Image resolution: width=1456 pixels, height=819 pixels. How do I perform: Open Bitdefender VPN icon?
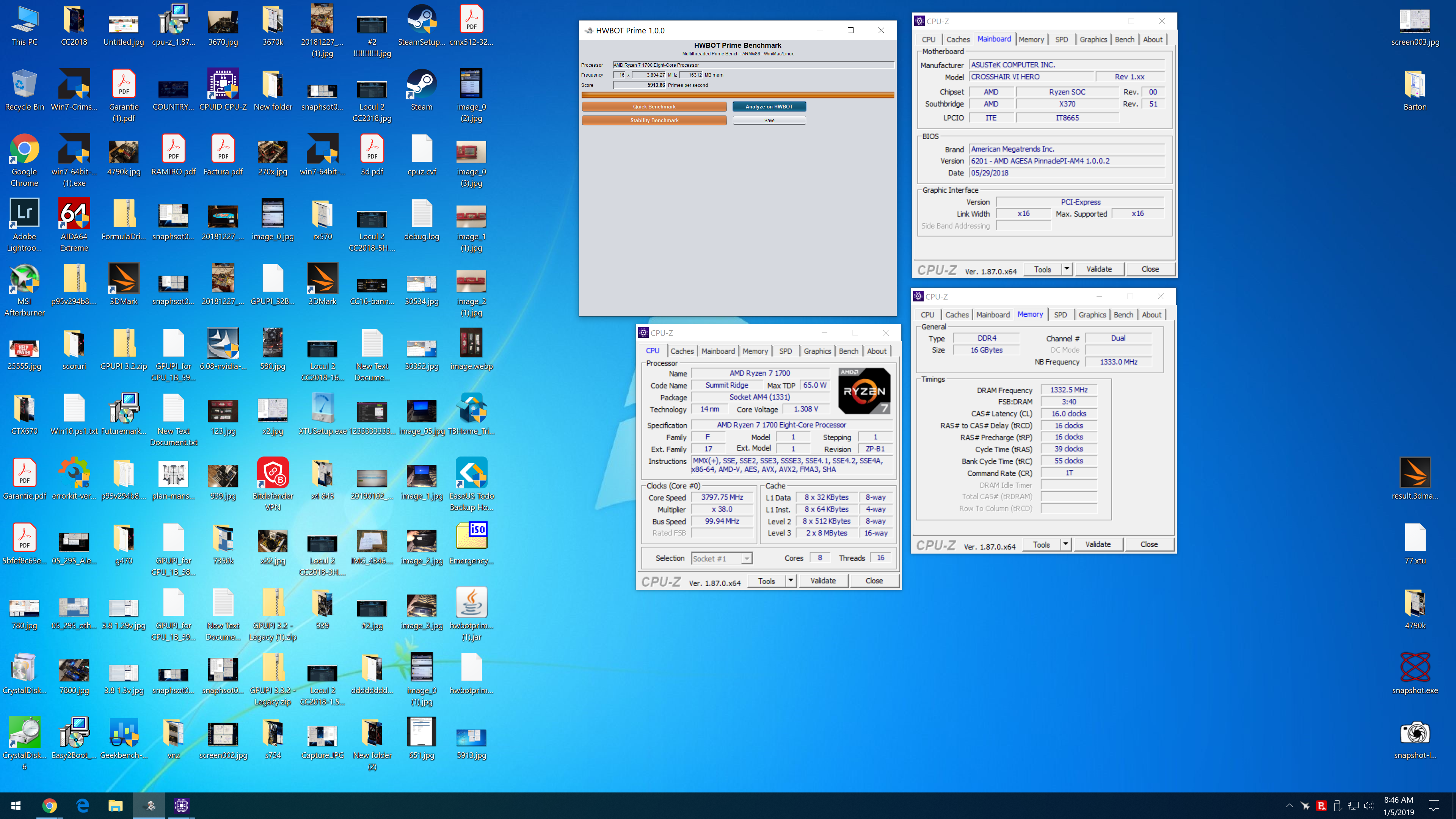(273, 485)
